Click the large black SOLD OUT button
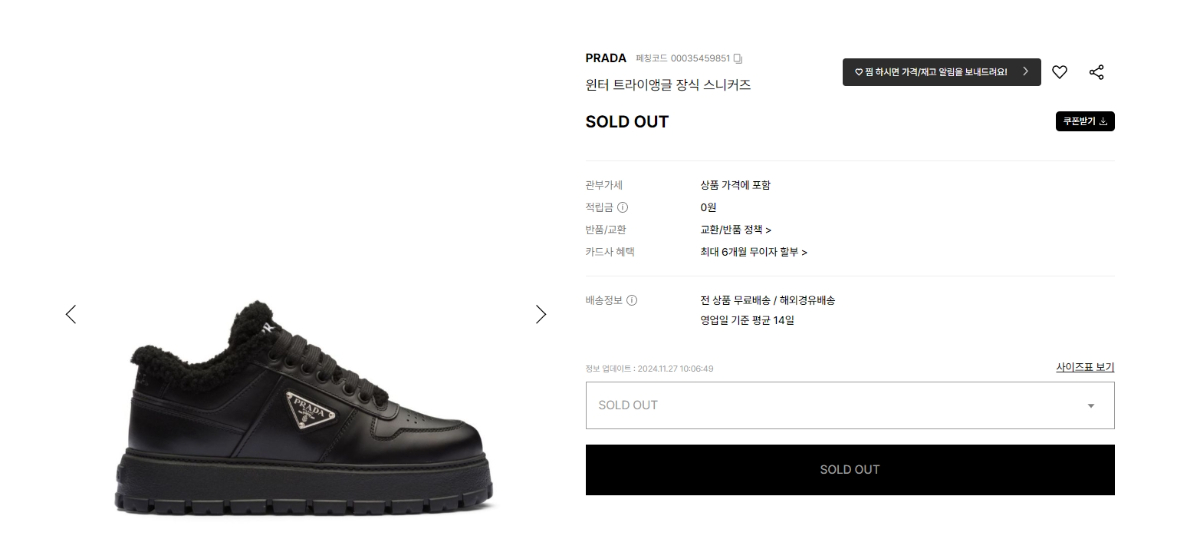The width and height of the screenshot is (1200, 559). pyautogui.click(x=849, y=469)
